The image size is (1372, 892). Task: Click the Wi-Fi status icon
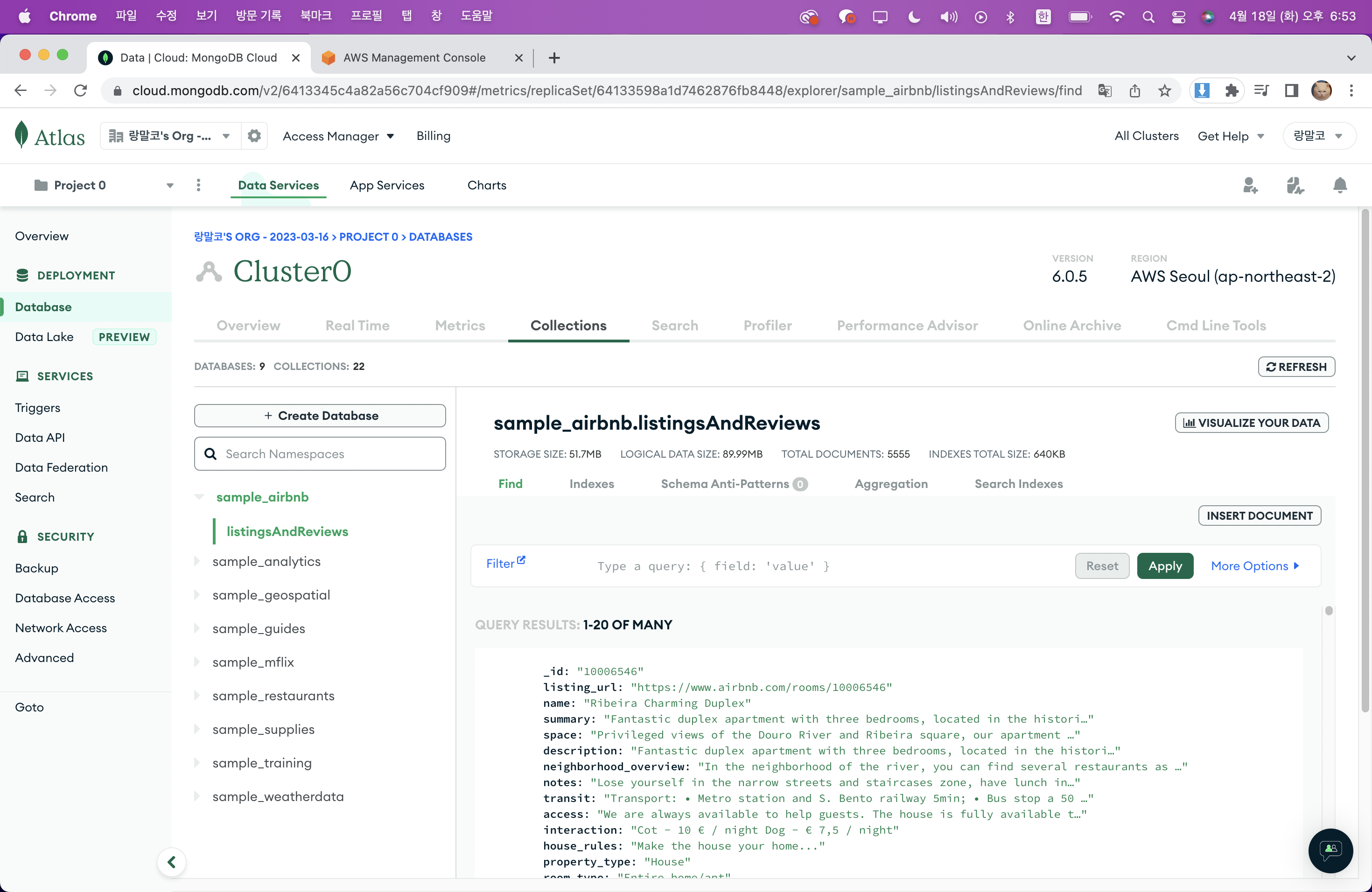click(1117, 17)
